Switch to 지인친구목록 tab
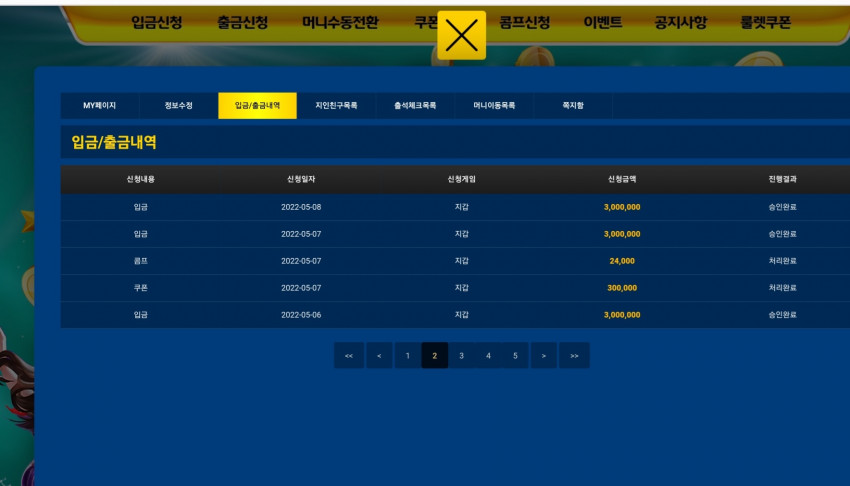This screenshot has width=850, height=486. 336,106
